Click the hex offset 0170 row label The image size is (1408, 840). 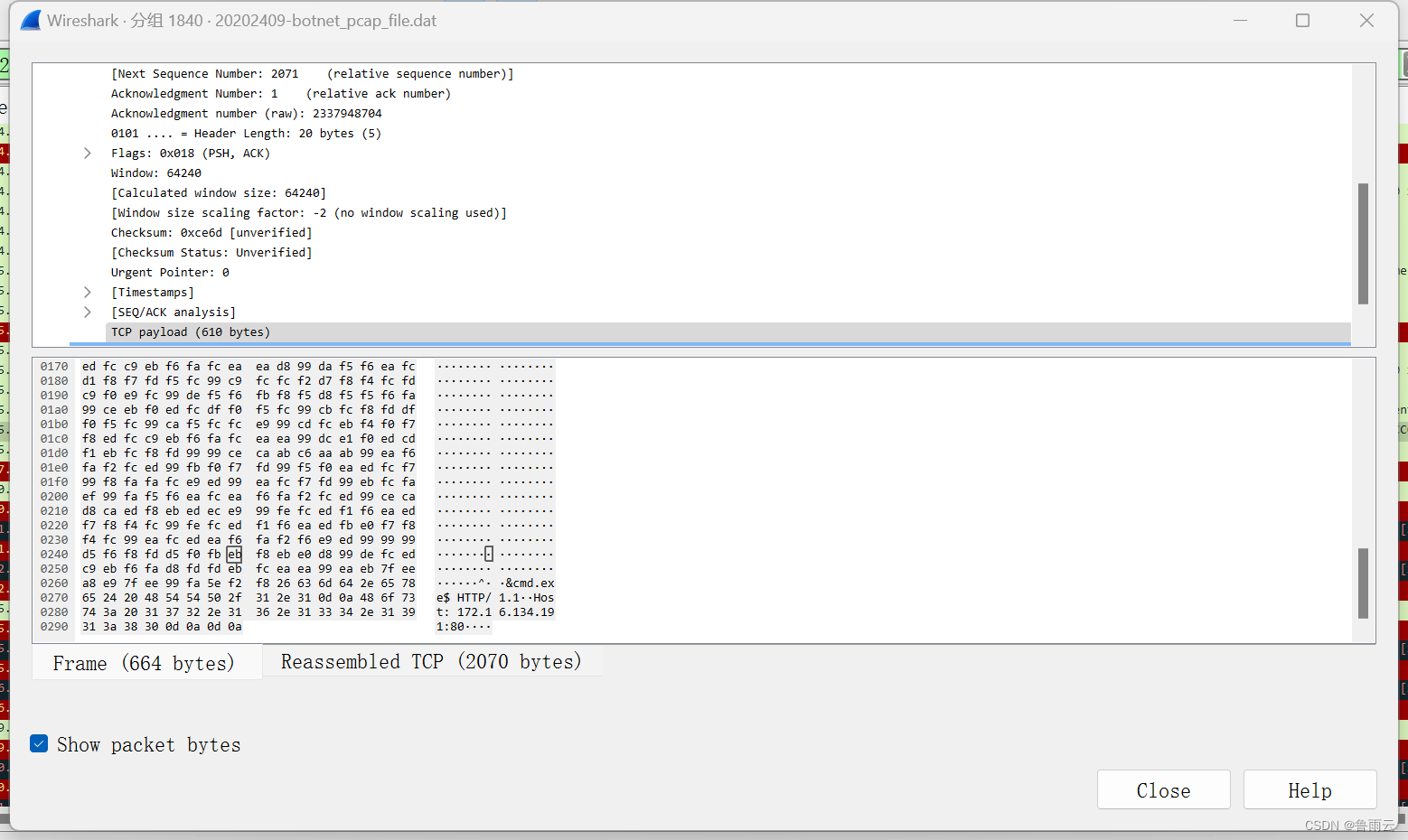(54, 367)
